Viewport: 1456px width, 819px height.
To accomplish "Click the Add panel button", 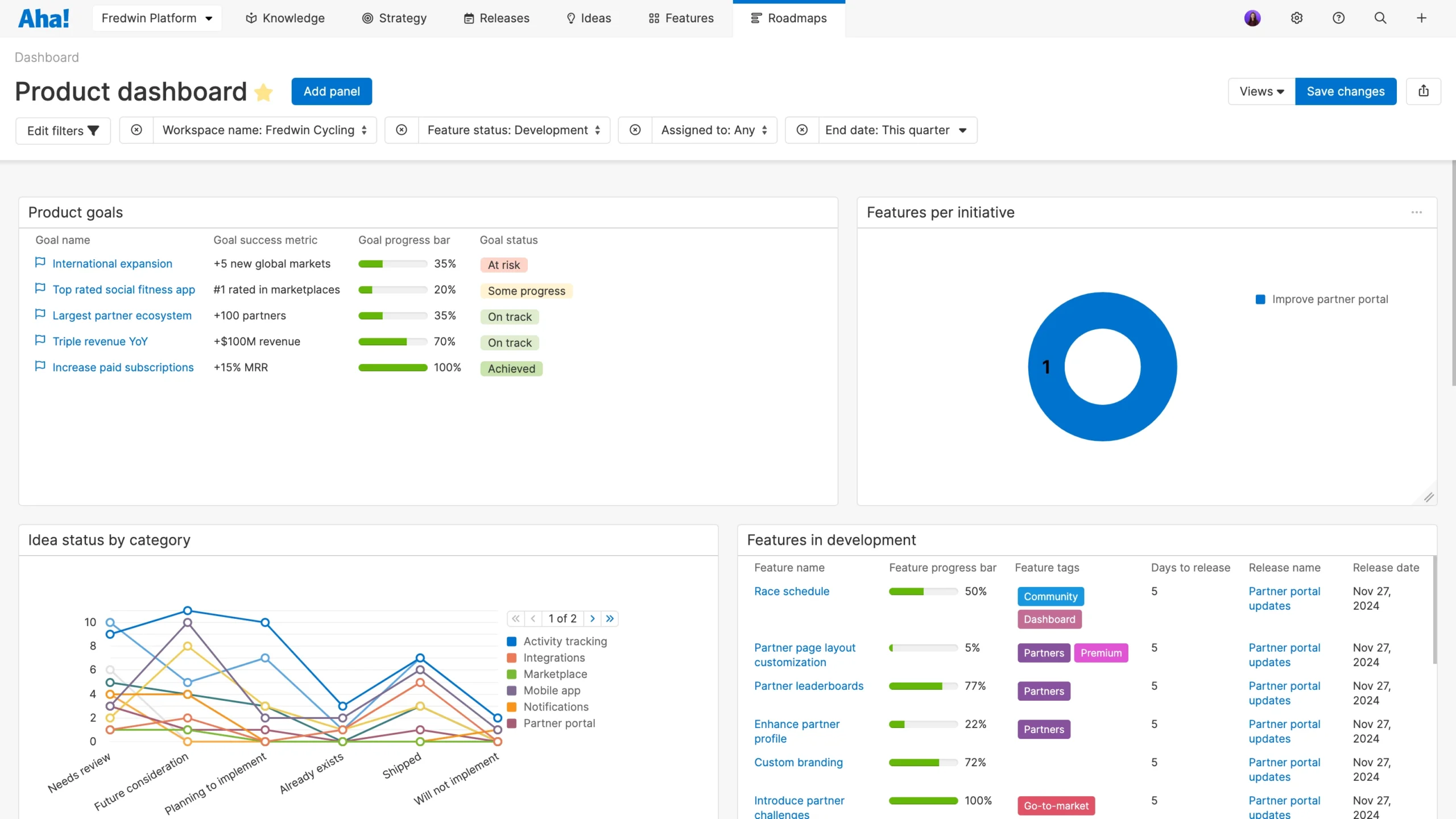I will click(x=332, y=91).
